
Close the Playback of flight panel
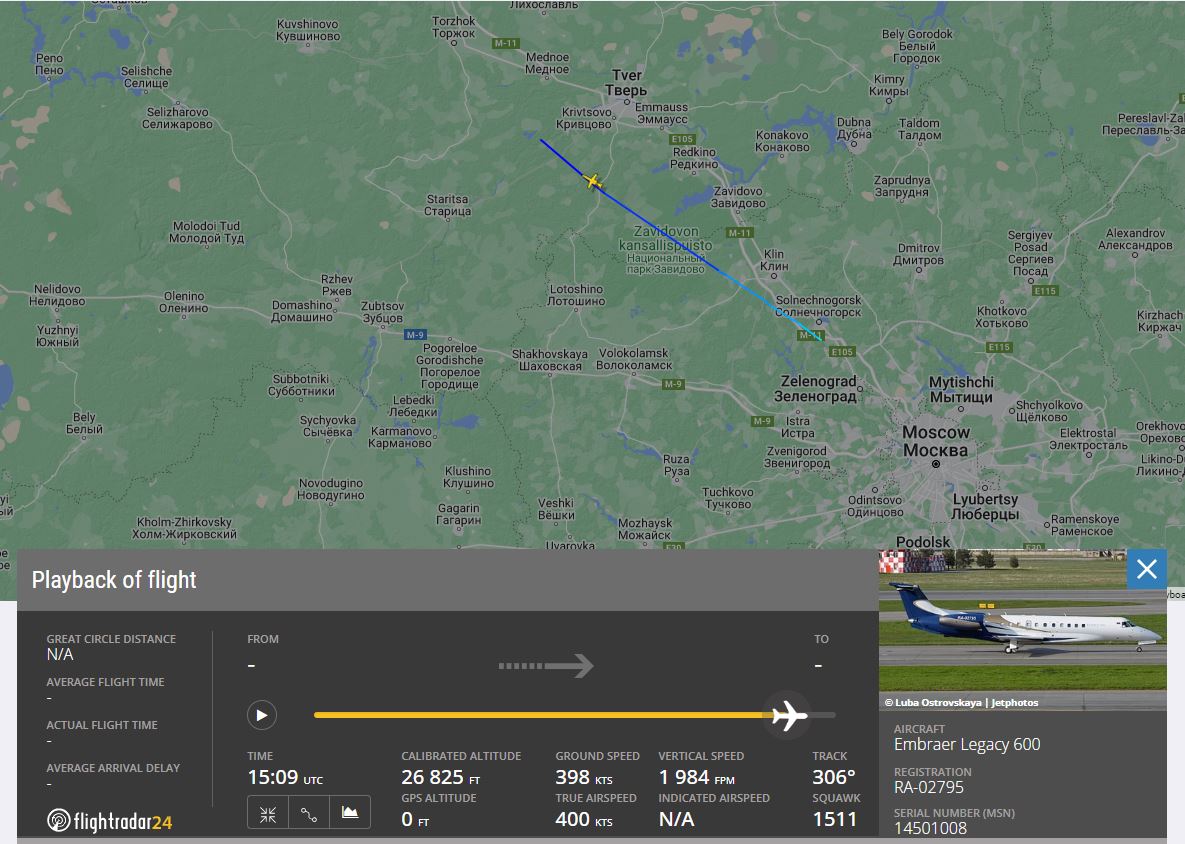tap(1146, 569)
